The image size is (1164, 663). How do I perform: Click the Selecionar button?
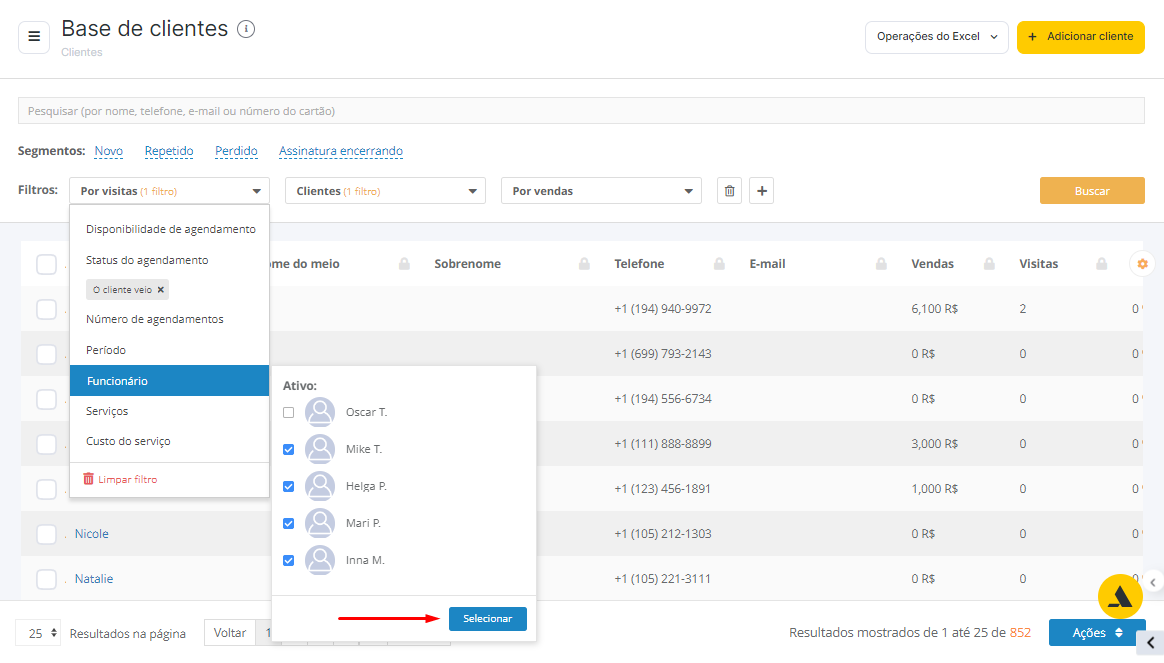click(x=488, y=618)
